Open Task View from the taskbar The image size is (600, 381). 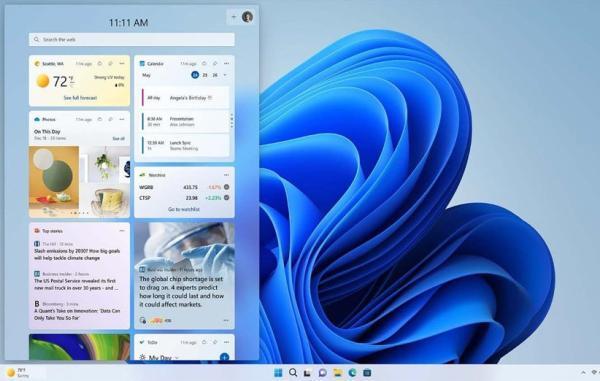(308, 373)
